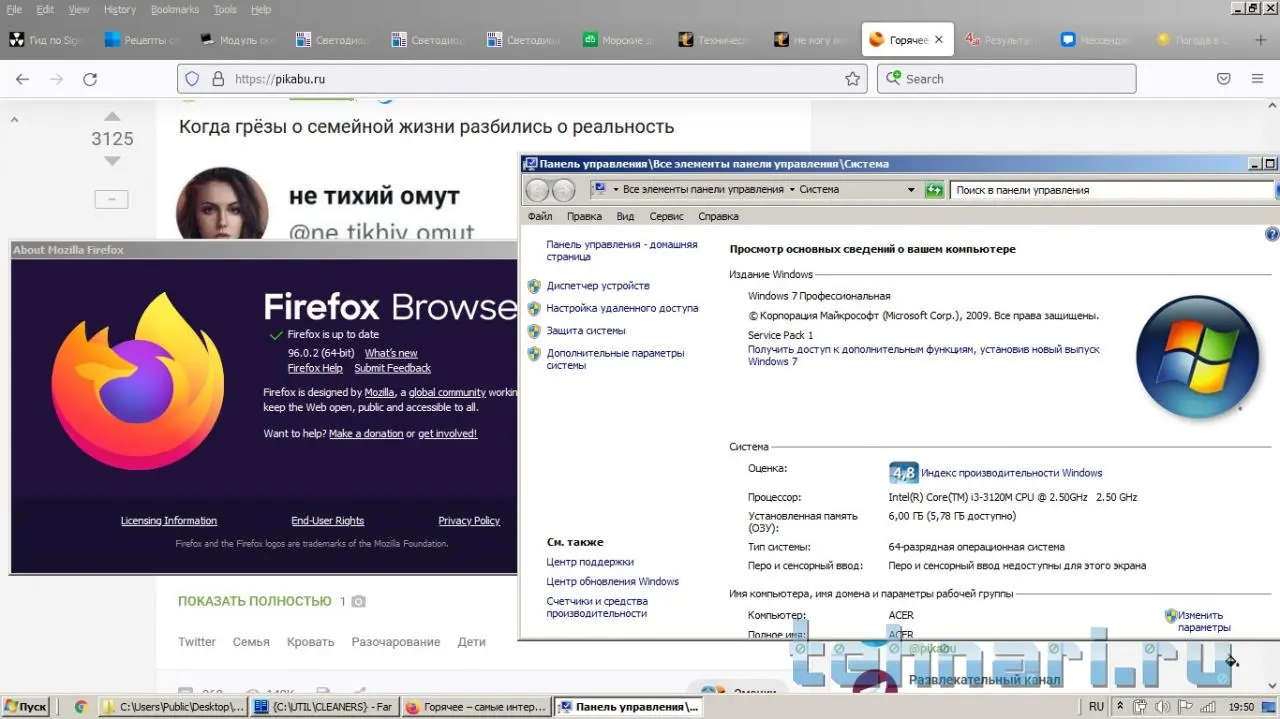Click ПОКАЗАТЬ ПОЛНОСТЬЮ to expand the post
The image size is (1280, 719).
click(x=254, y=601)
